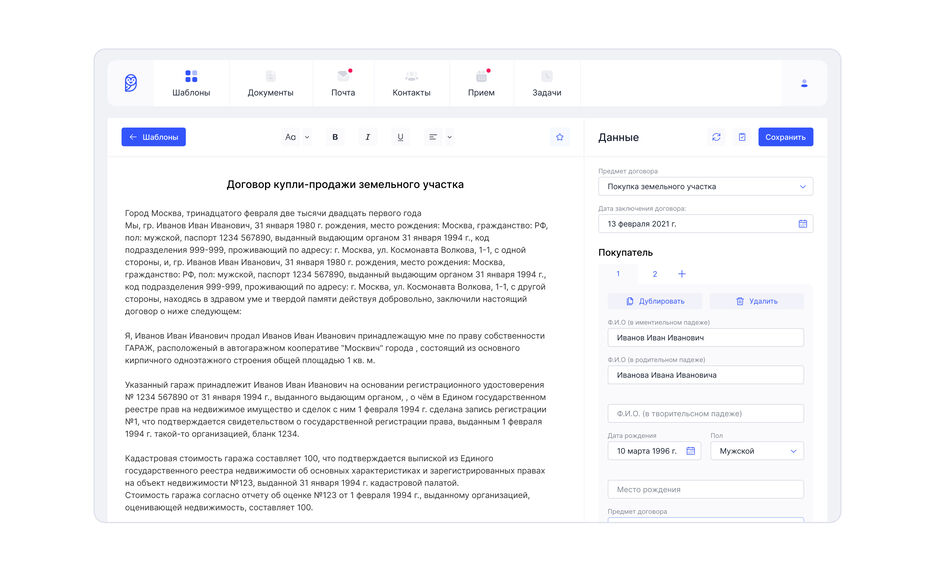Click the refresh data icon

pos(716,137)
